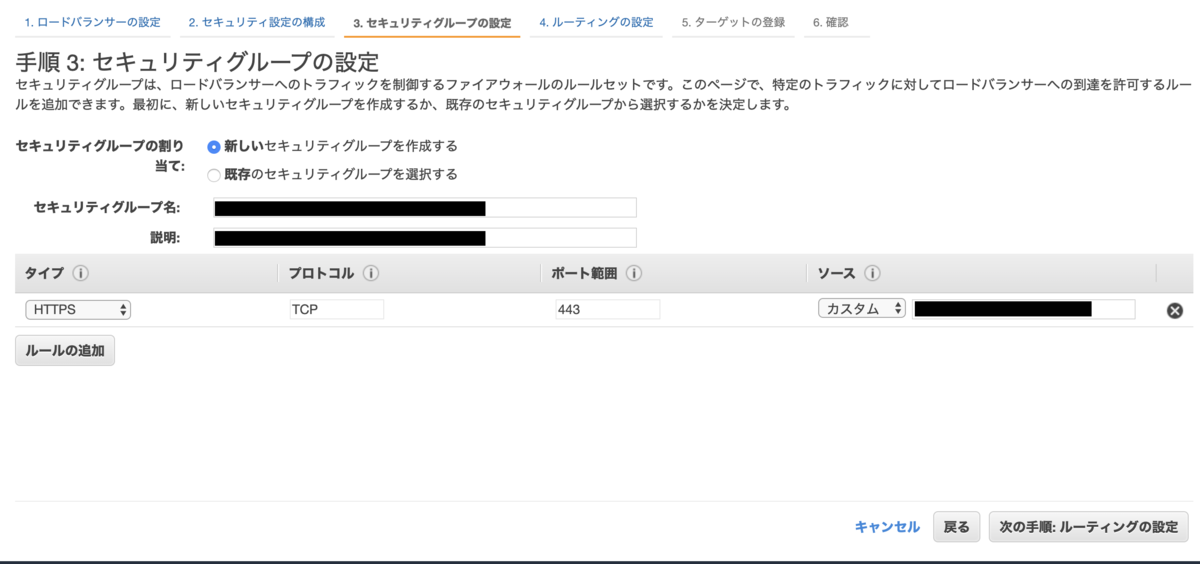The image size is (1200, 564).
Task: Click the キャンセル link
Action: (x=887, y=527)
